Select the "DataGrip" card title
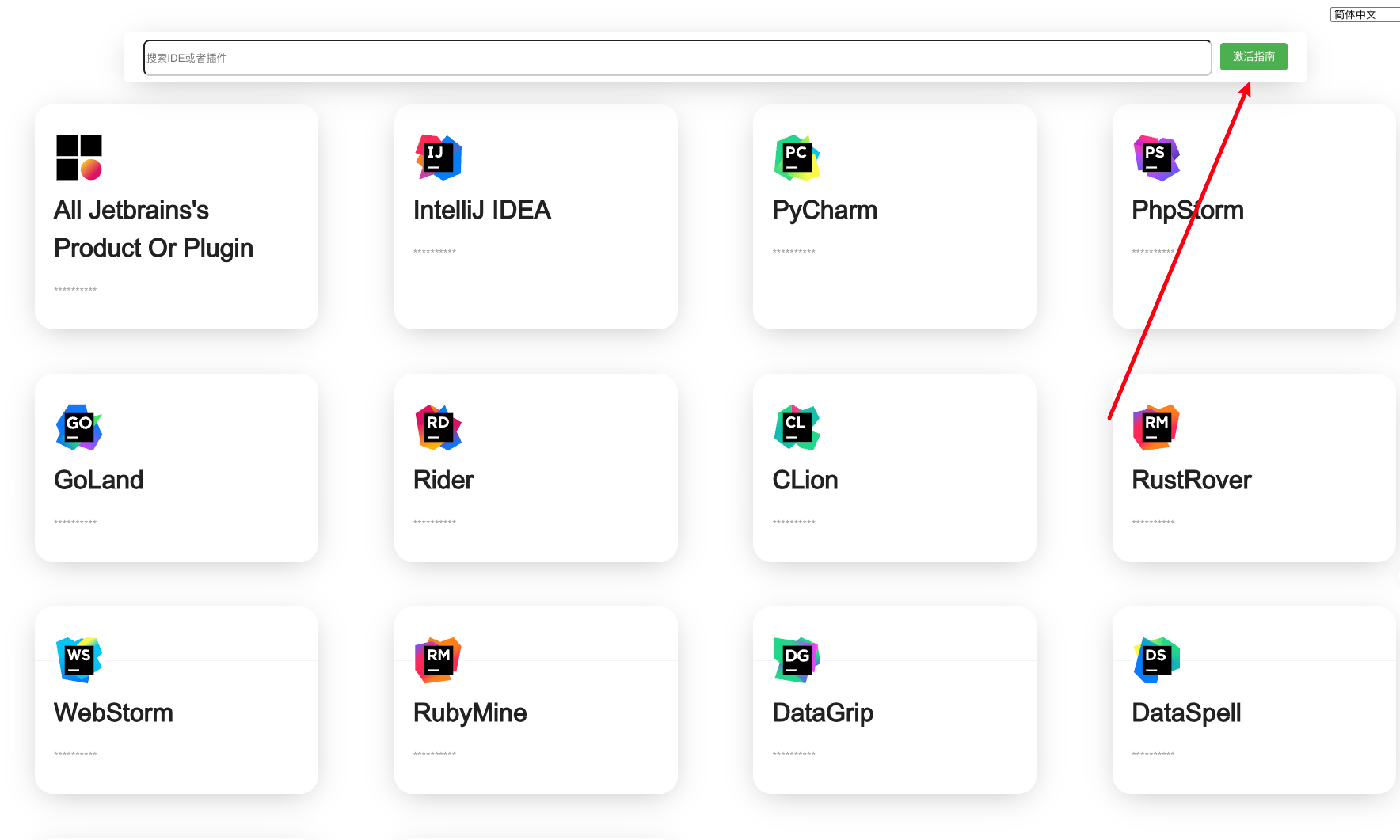Viewport: 1400px width, 840px height. (824, 713)
